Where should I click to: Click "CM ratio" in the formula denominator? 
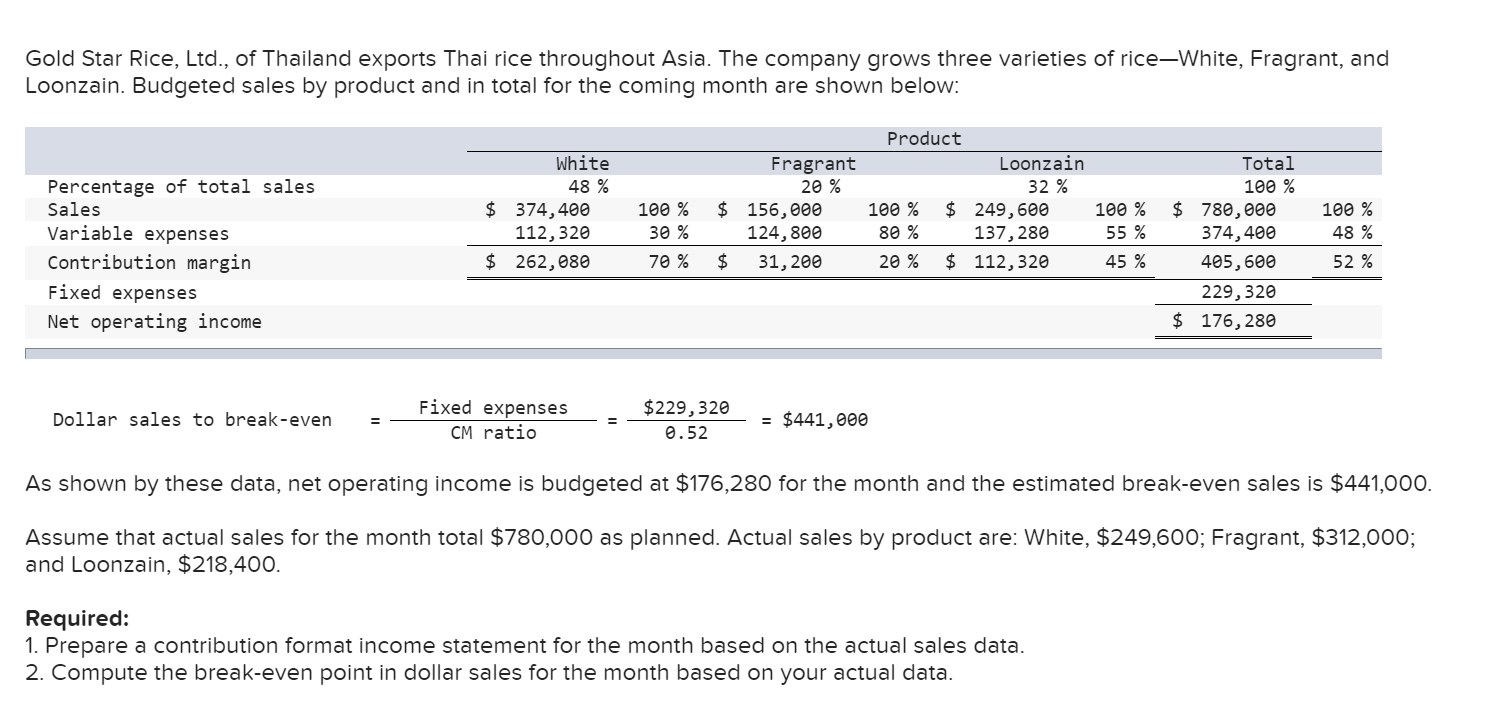coord(493,433)
